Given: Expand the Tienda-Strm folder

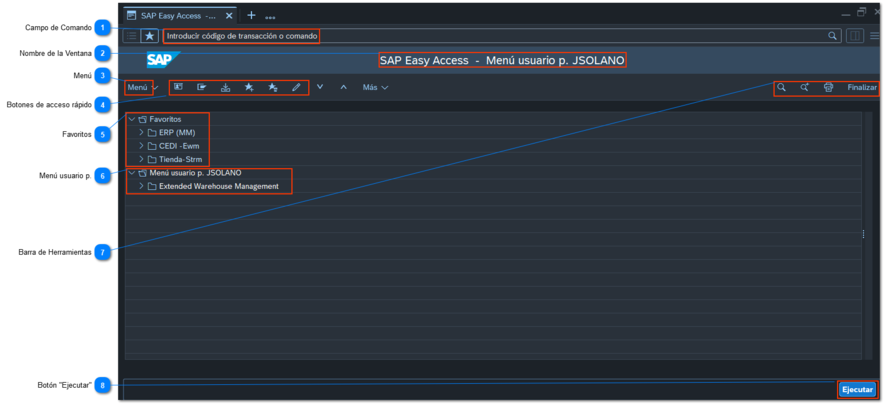Looking at the screenshot, I should 141,159.
